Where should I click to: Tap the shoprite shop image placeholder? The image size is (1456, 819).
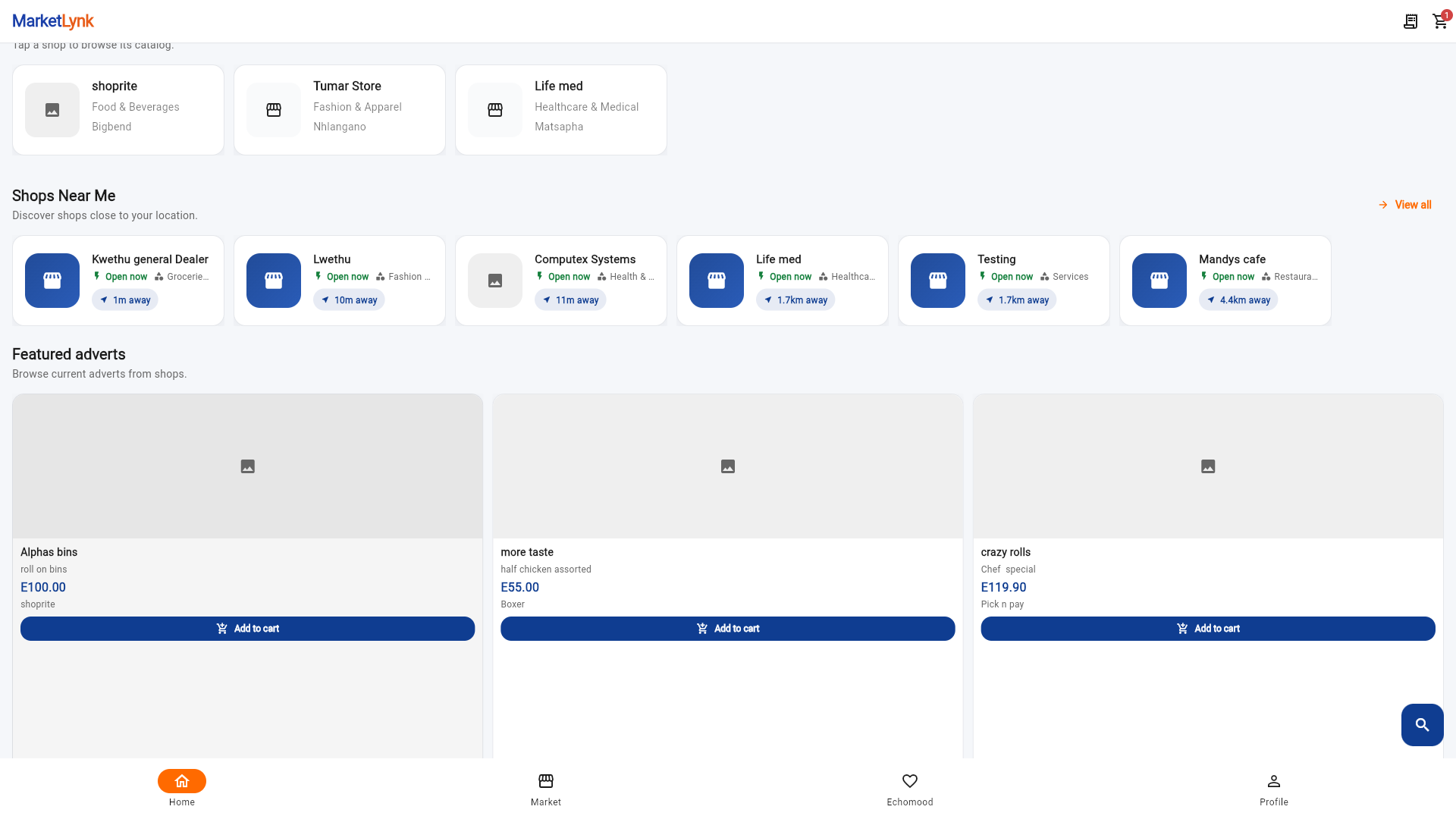(x=52, y=110)
